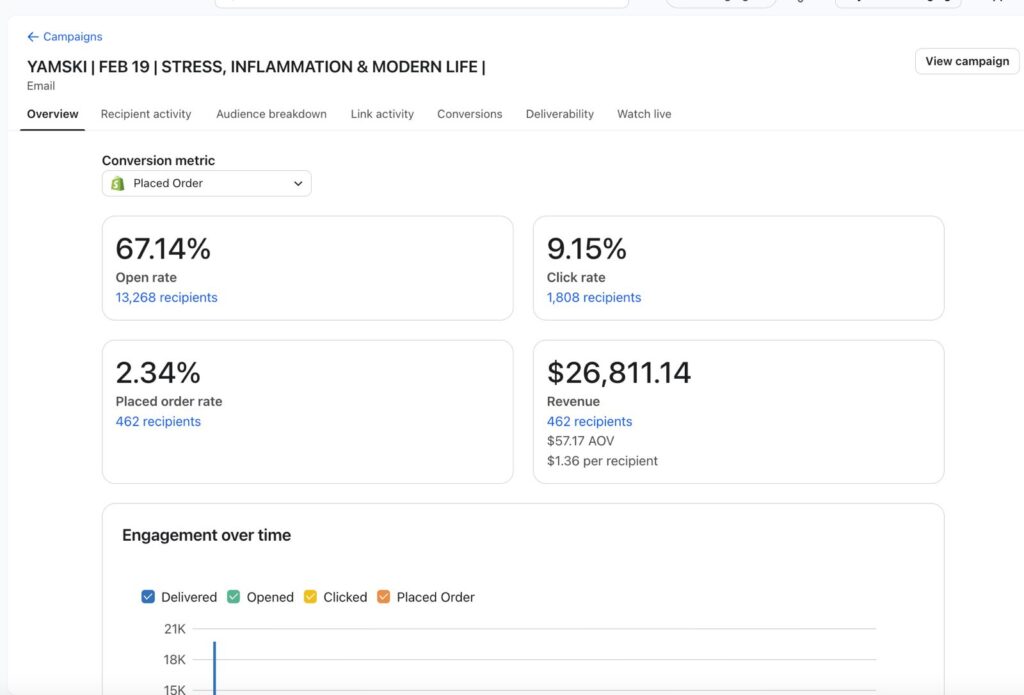Click 462 recipients link under Revenue
Image resolution: width=1024 pixels, height=695 pixels.
coord(589,422)
